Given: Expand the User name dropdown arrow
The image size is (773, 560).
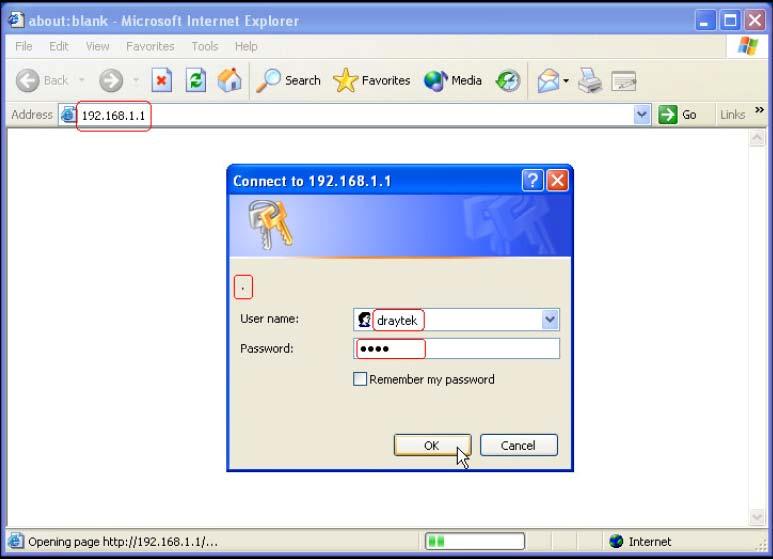Looking at the screenshot, I should coord(549,320).
